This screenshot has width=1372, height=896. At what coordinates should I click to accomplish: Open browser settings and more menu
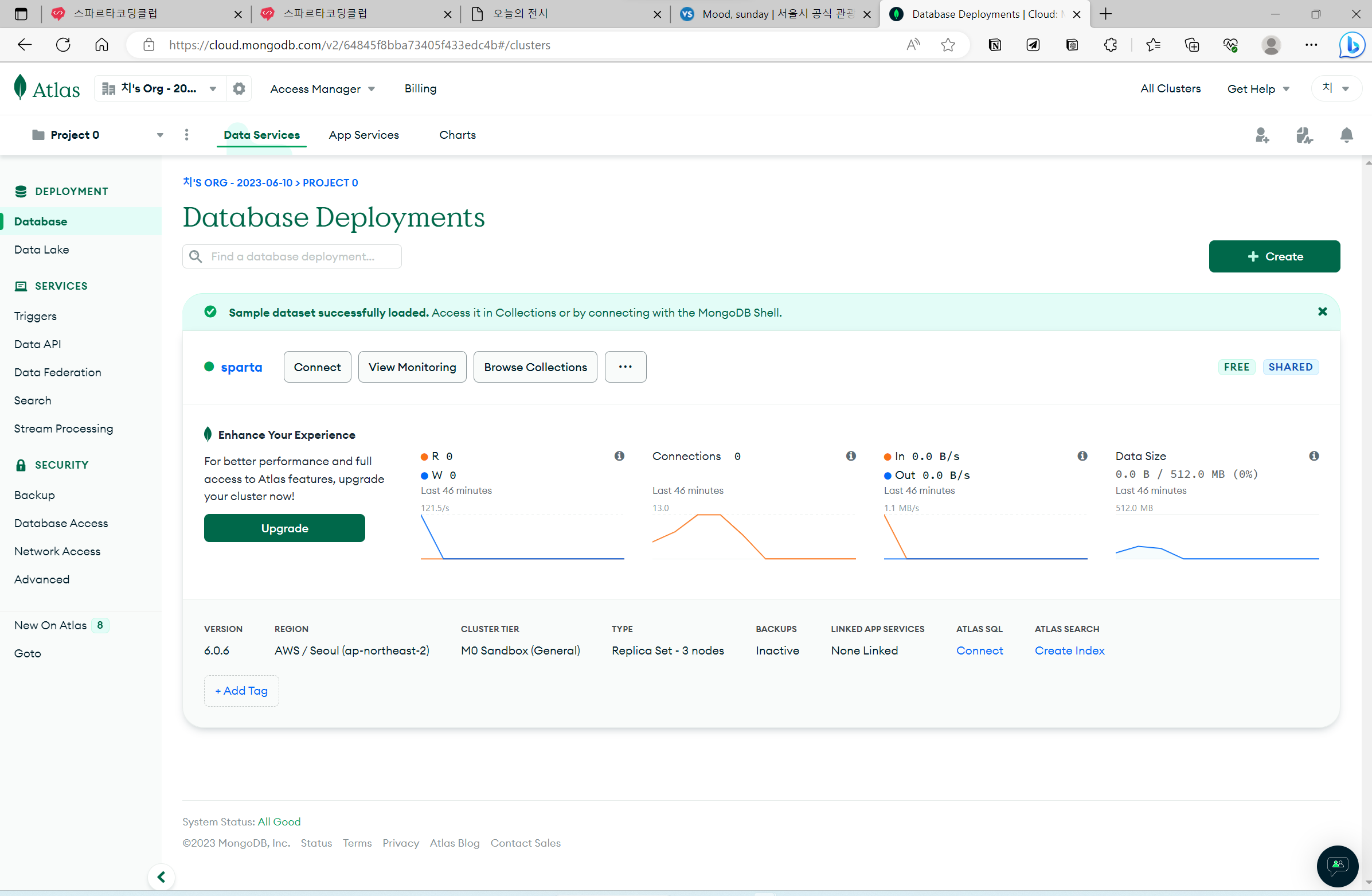click(1311, 45)
